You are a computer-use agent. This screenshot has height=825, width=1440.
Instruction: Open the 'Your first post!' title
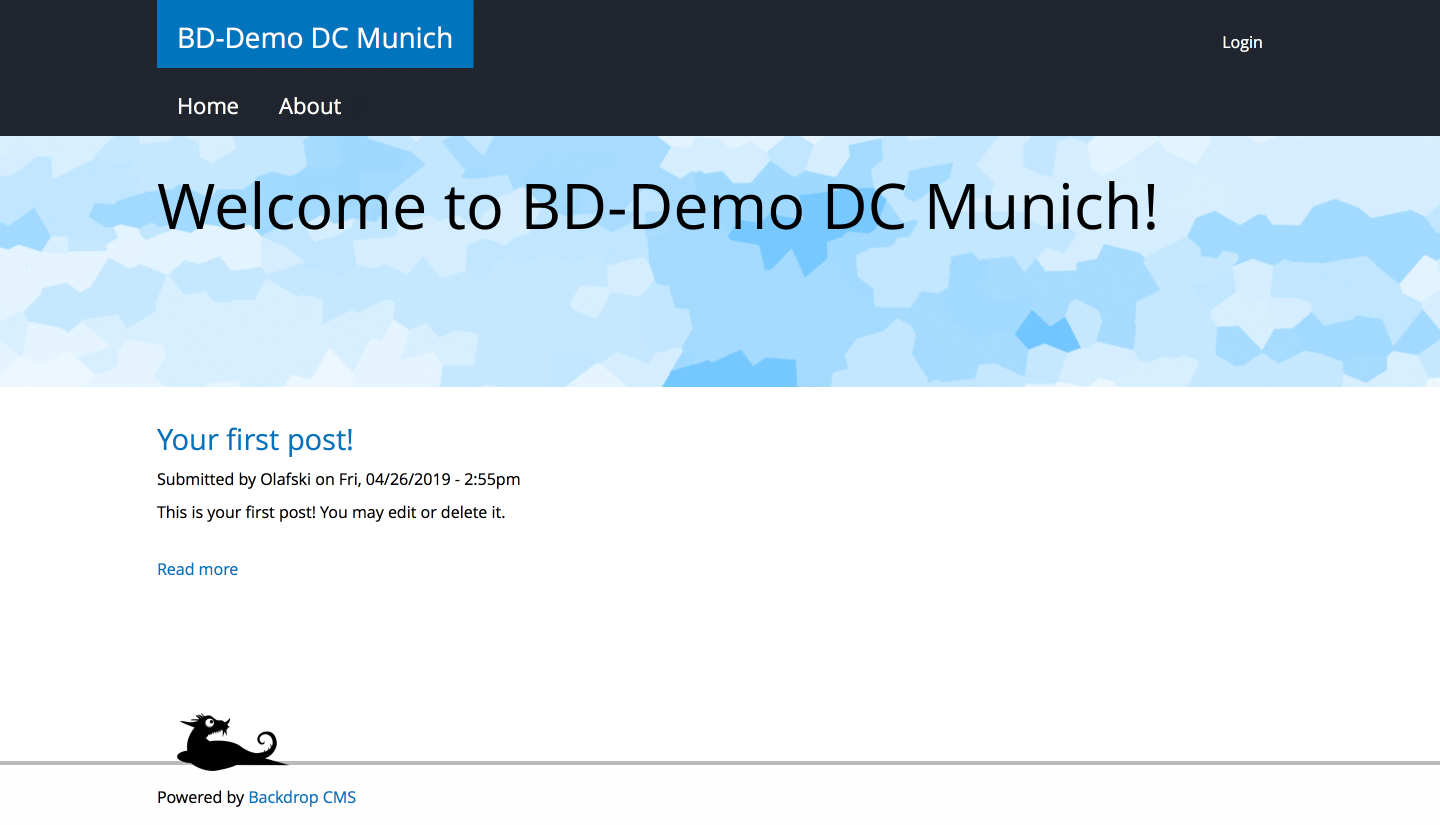255,440
